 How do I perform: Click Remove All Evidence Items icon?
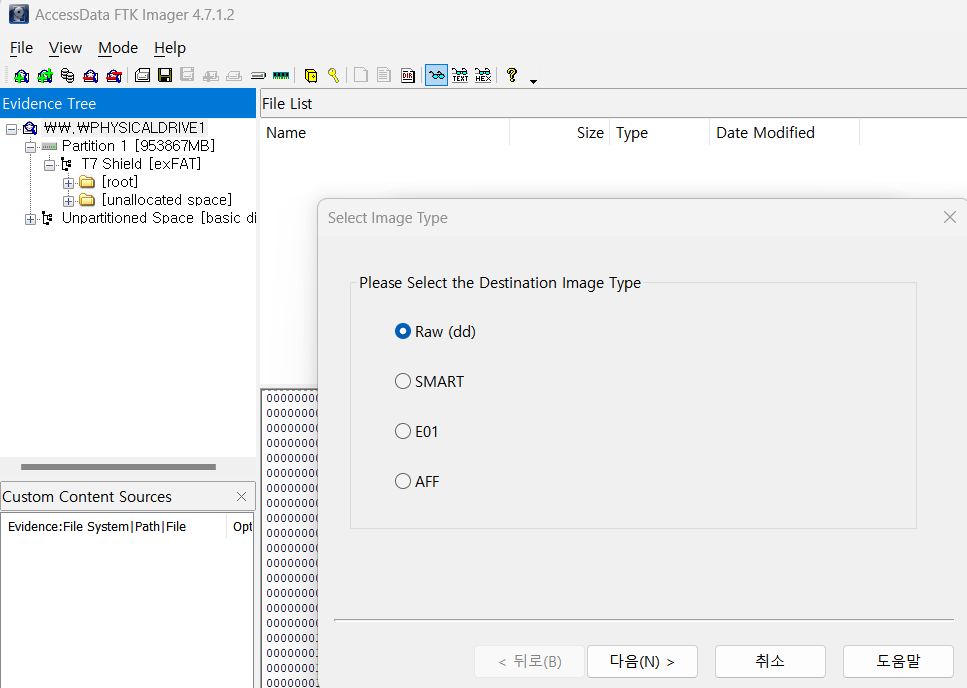114,76
